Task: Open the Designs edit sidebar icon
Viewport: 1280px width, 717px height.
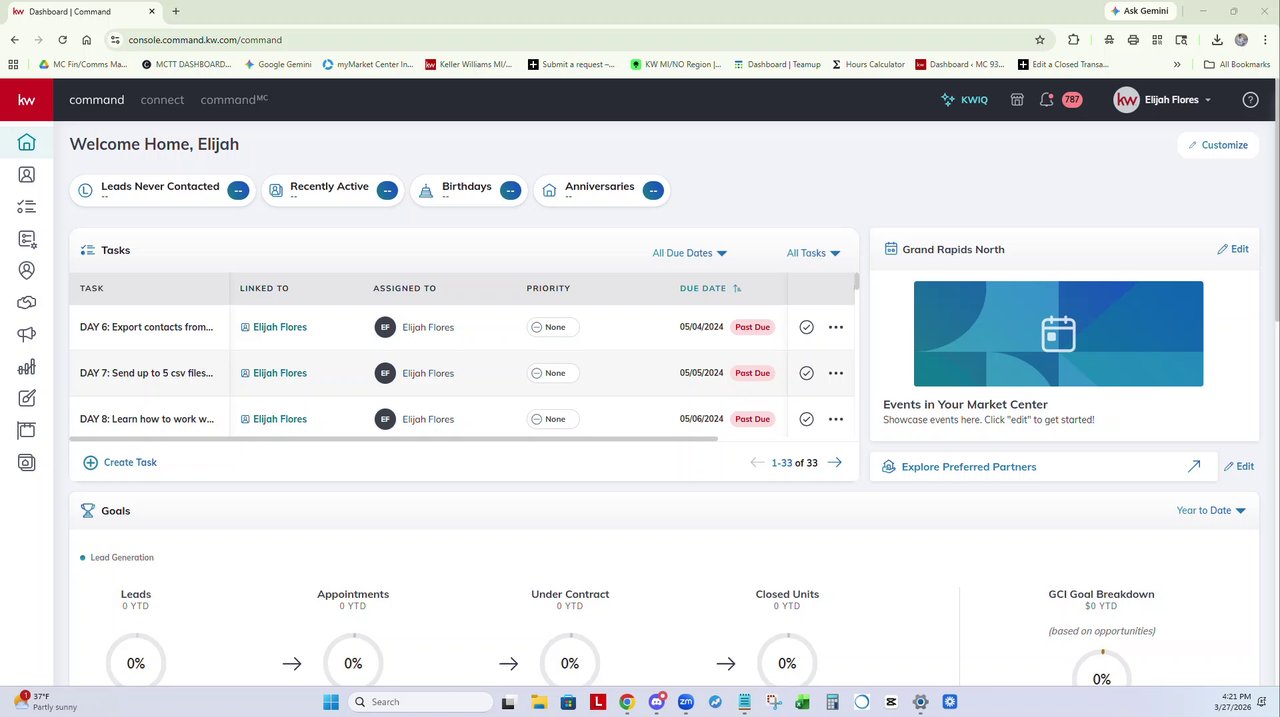Action: [x=27, y=399]
